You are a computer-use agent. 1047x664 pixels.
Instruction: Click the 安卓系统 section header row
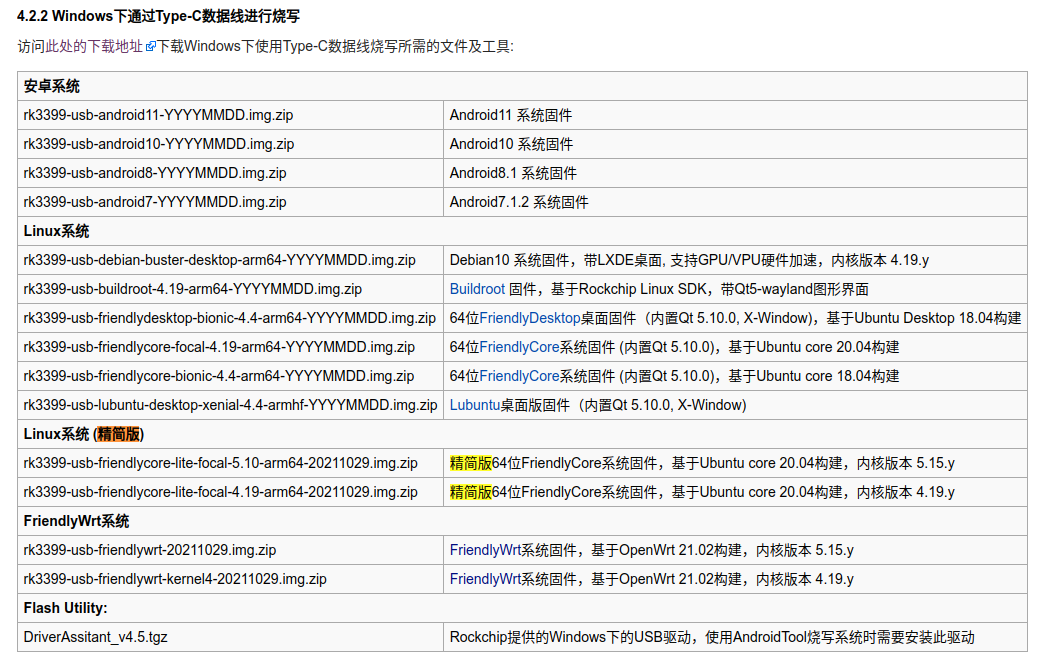52,86
